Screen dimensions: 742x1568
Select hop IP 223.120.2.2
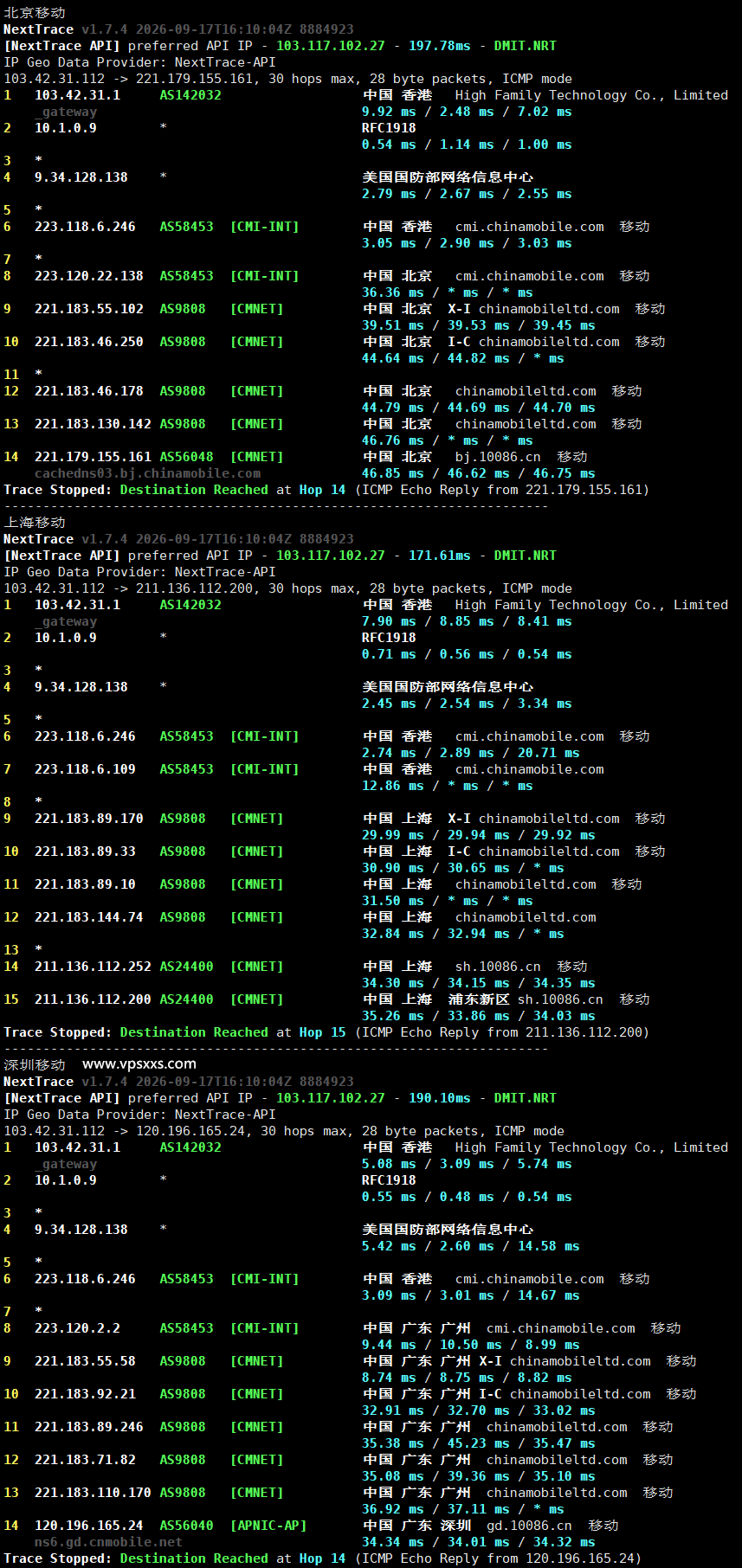[77, 1328]
